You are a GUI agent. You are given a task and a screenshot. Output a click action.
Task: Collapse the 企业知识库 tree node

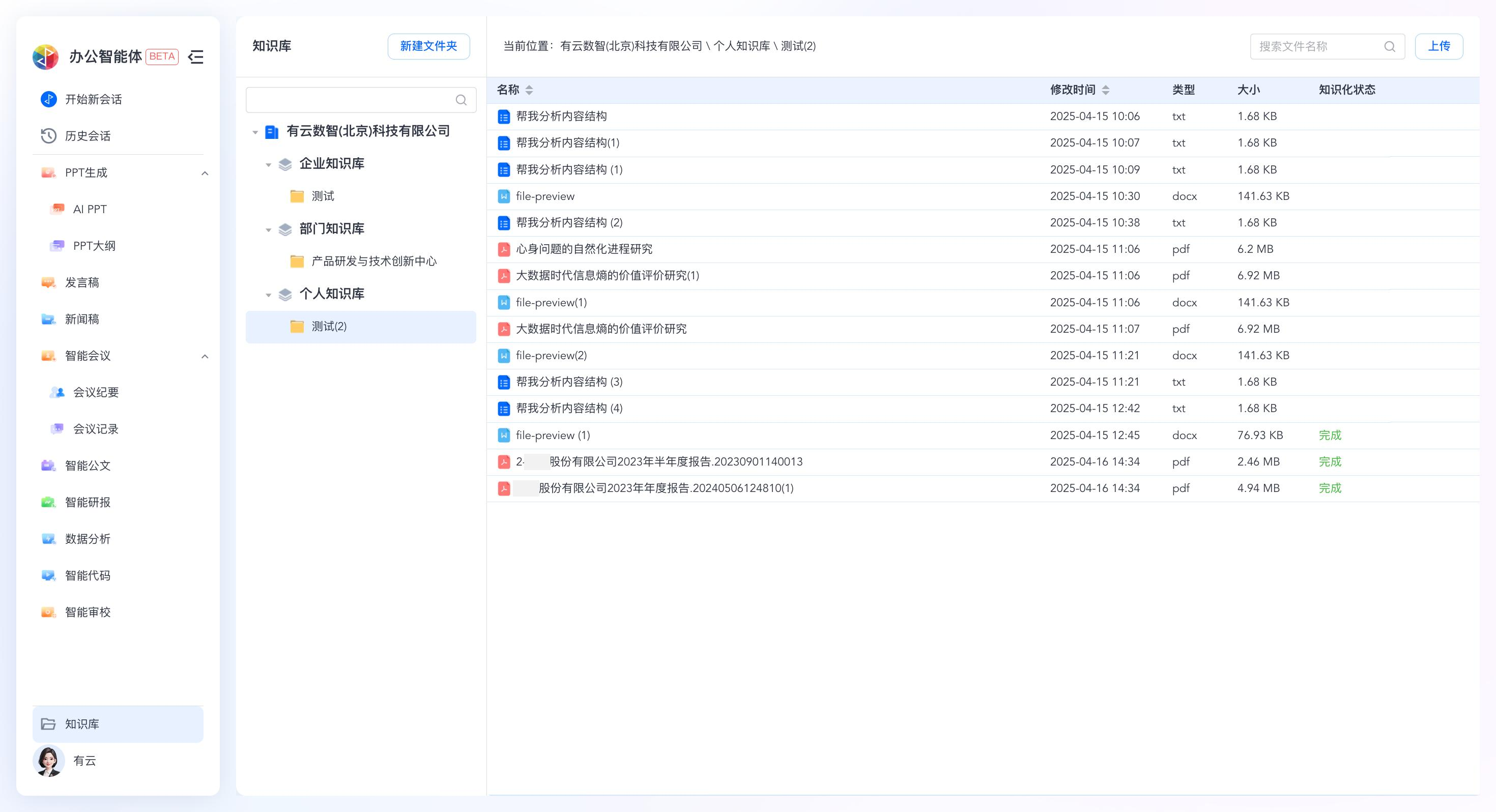tap(268, 165)
